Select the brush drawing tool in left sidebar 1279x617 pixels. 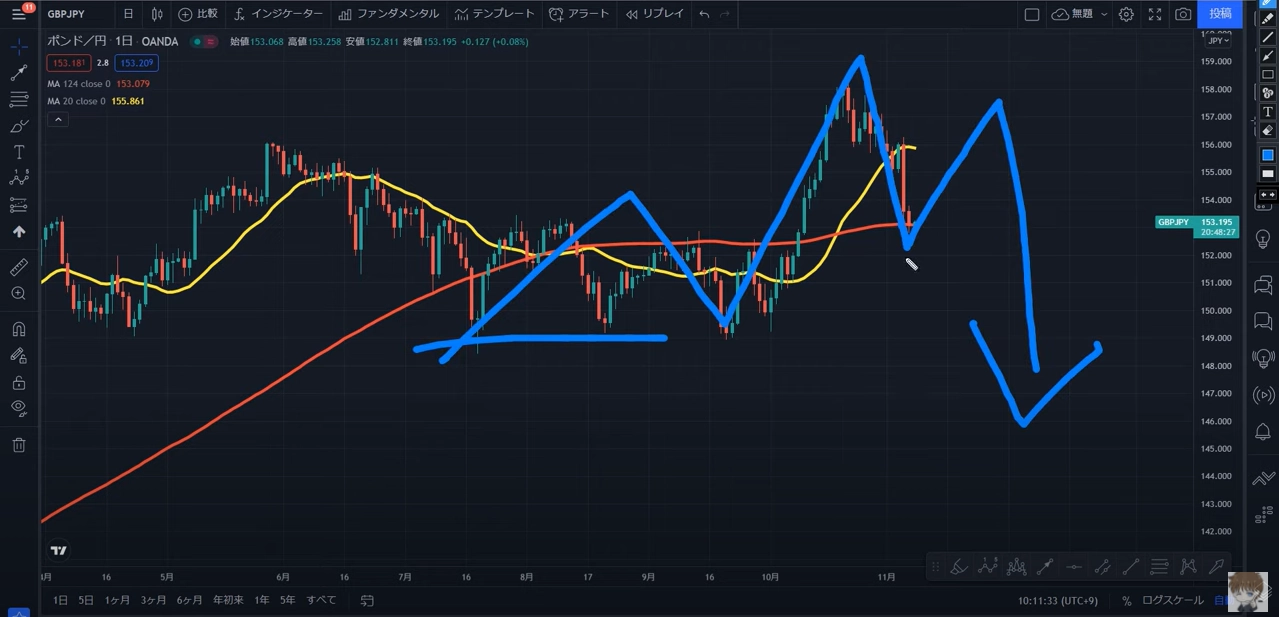18,126
